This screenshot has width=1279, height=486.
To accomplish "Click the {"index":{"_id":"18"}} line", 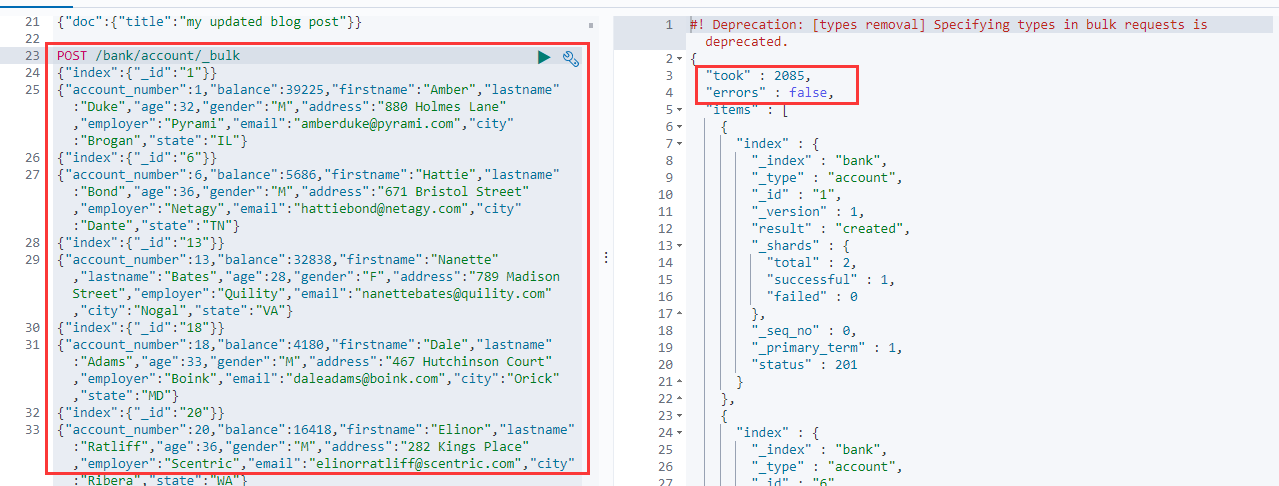I will click(141, 328).
